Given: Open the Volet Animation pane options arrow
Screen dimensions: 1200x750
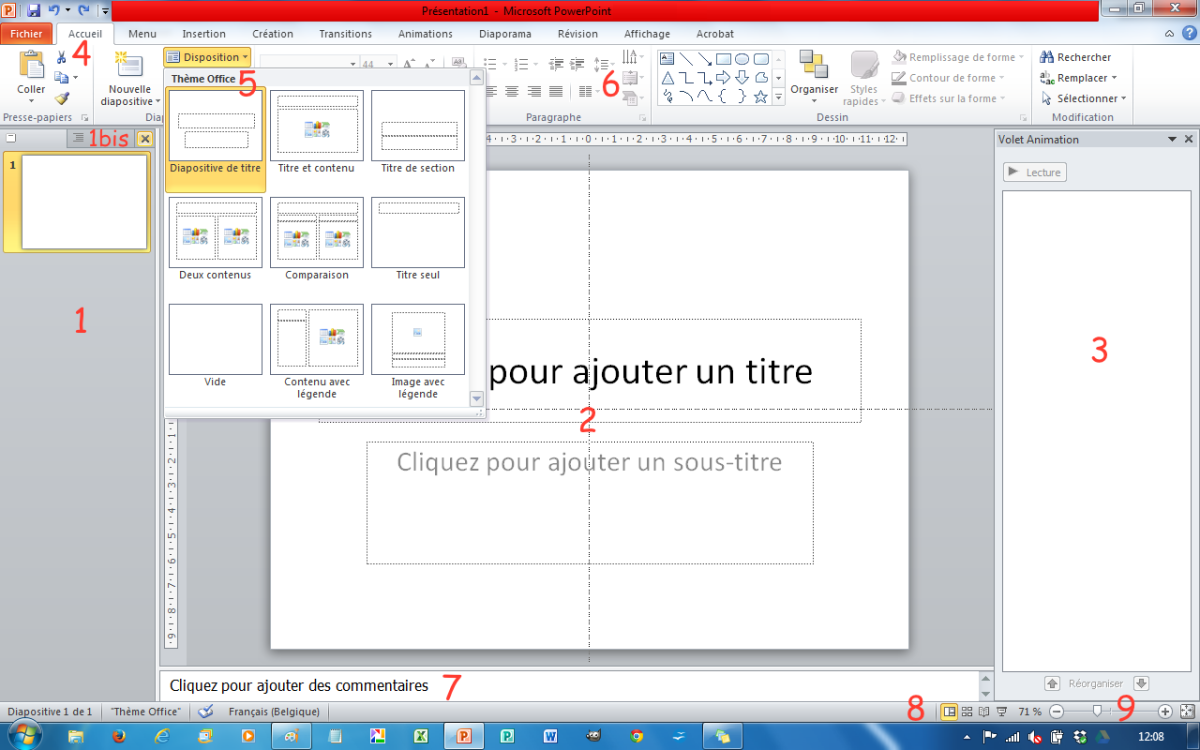Looking at the screenshot, I should pyautogui.click(x=1173, y=140).
